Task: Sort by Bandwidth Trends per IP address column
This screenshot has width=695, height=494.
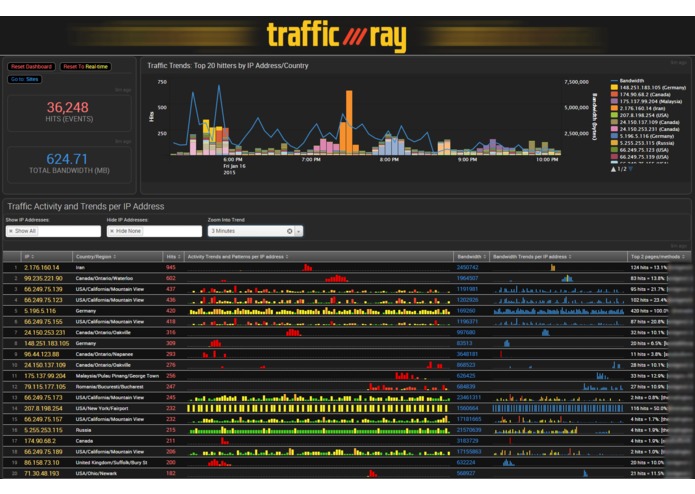Action: click(558, 257)
